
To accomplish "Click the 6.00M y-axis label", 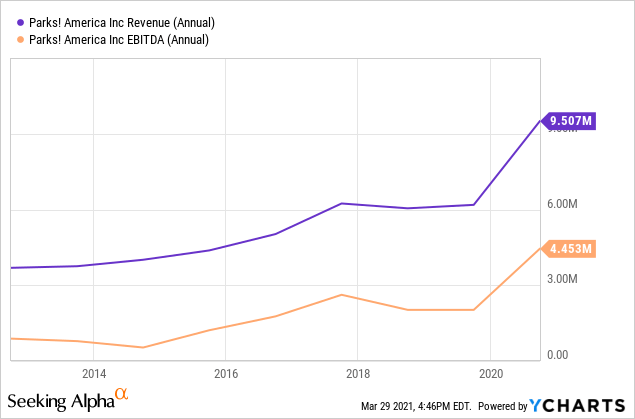I will click(562, 204).
